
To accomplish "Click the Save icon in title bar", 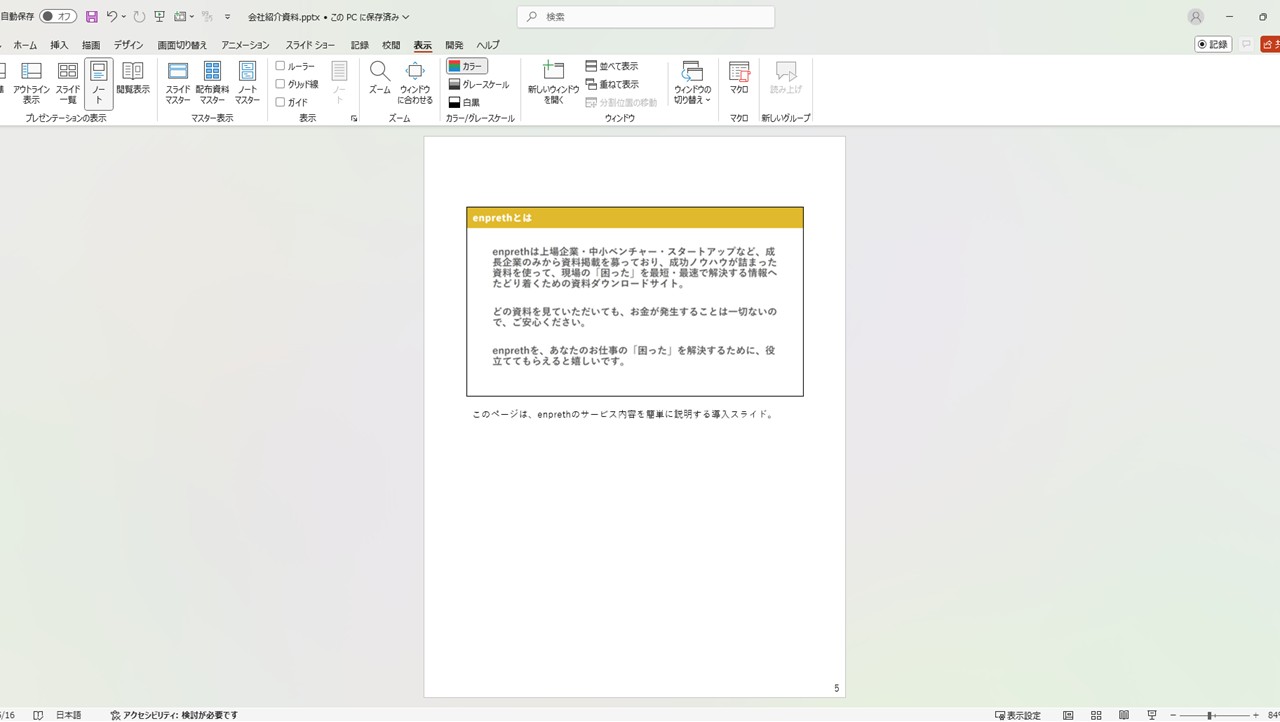I will (92, 17).
